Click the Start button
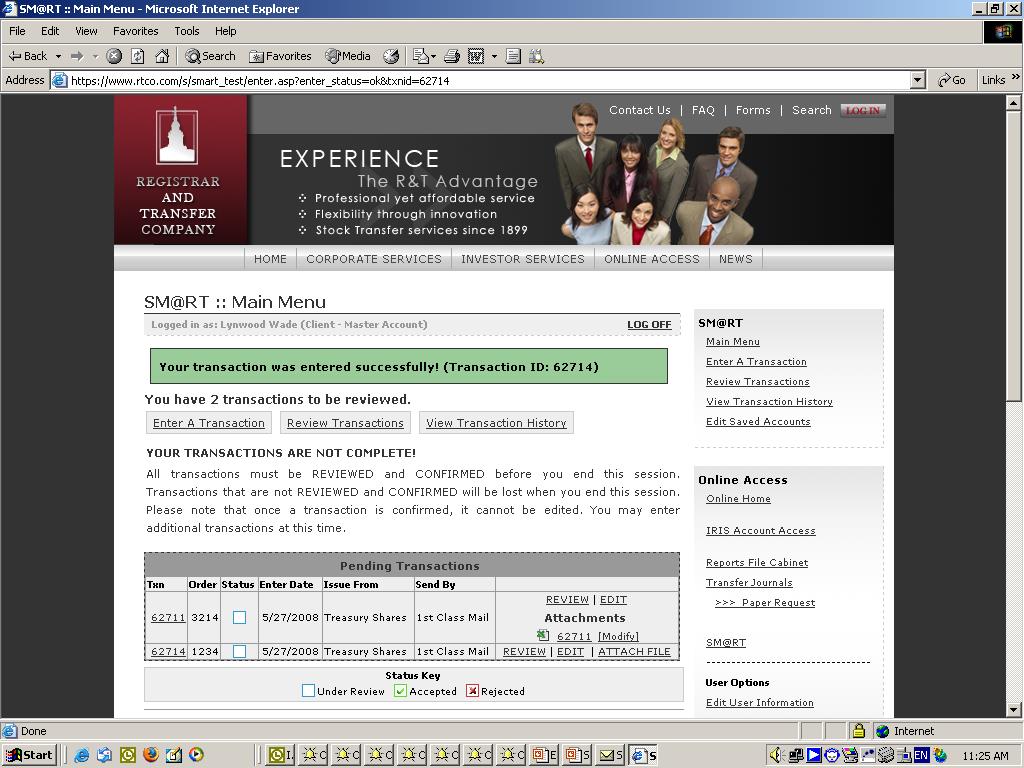Image resolution: width=1024 pixels, height=768 pixels. [30, 755]
